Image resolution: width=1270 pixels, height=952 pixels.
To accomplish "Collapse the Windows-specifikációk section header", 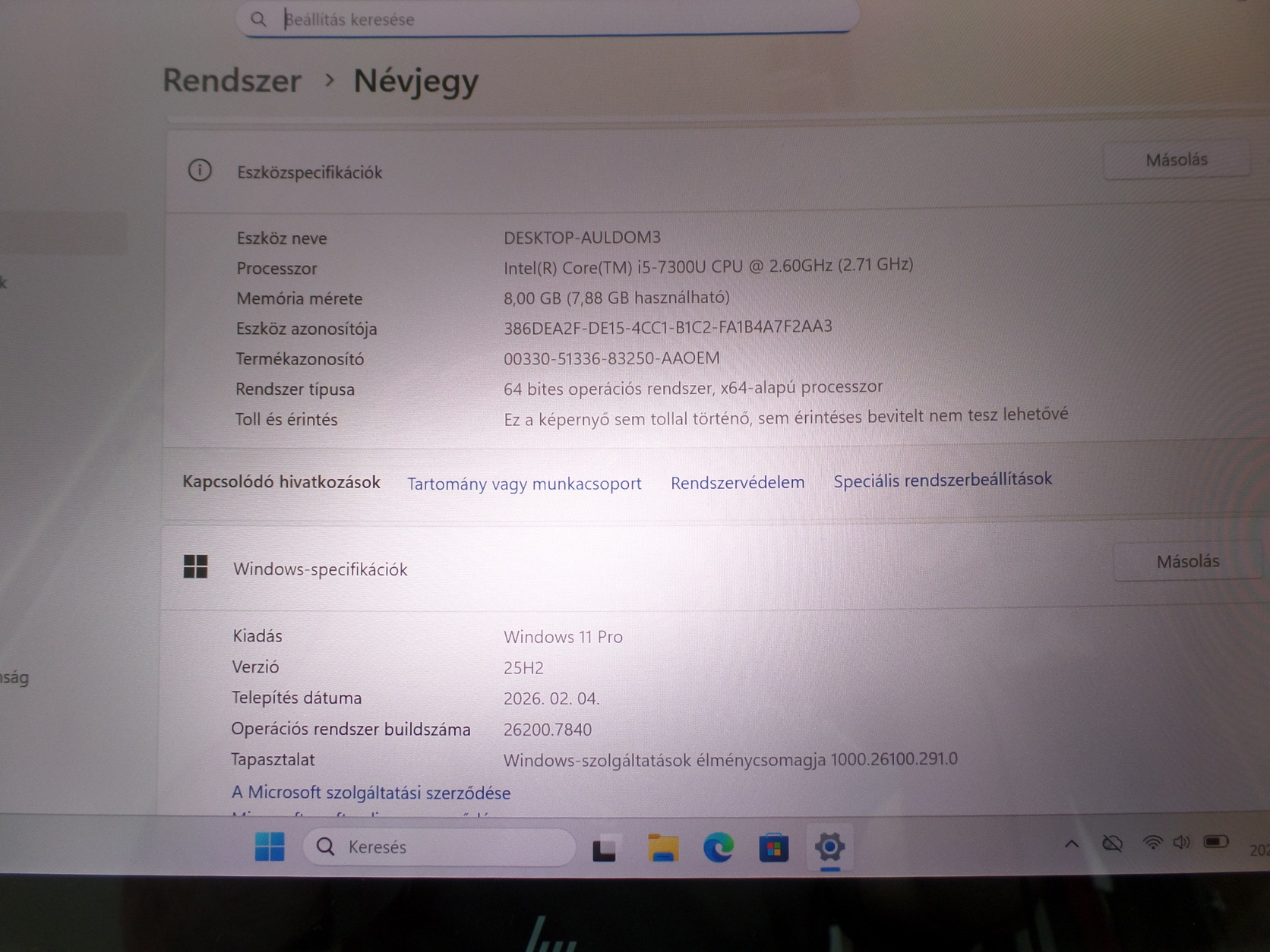I will click(714, 567).
